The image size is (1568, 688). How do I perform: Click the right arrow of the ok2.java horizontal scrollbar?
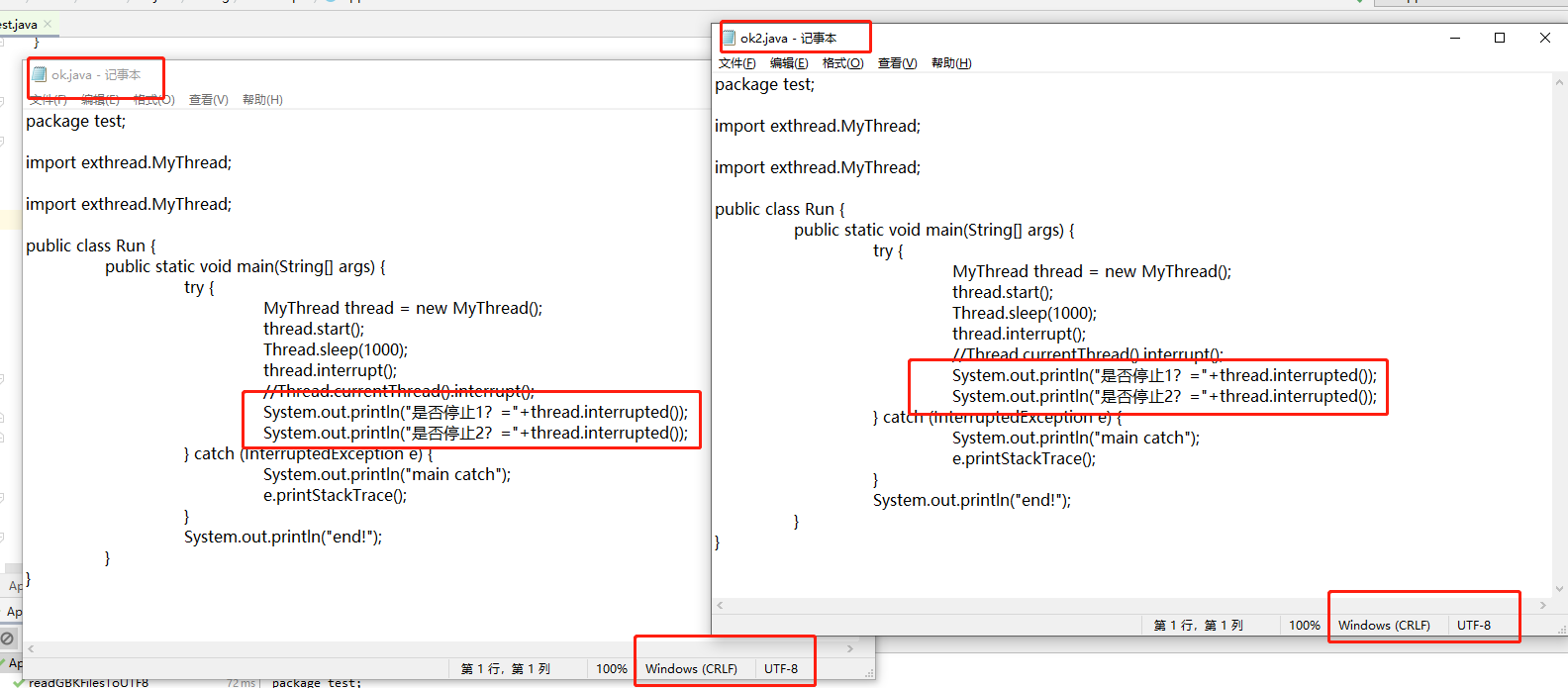click(x=1543, y=605)
